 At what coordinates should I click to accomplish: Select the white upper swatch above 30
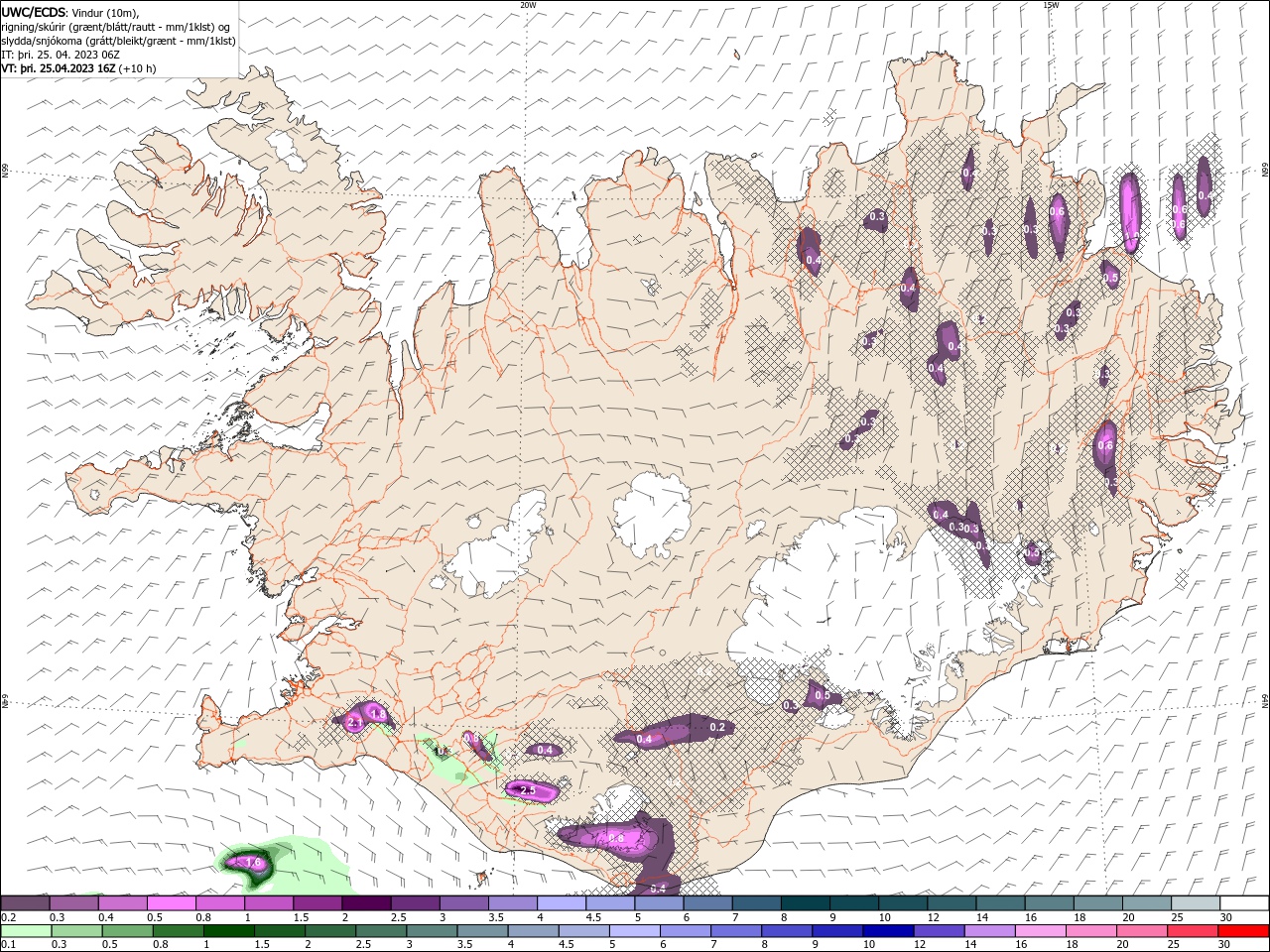tap(1244, 903)
